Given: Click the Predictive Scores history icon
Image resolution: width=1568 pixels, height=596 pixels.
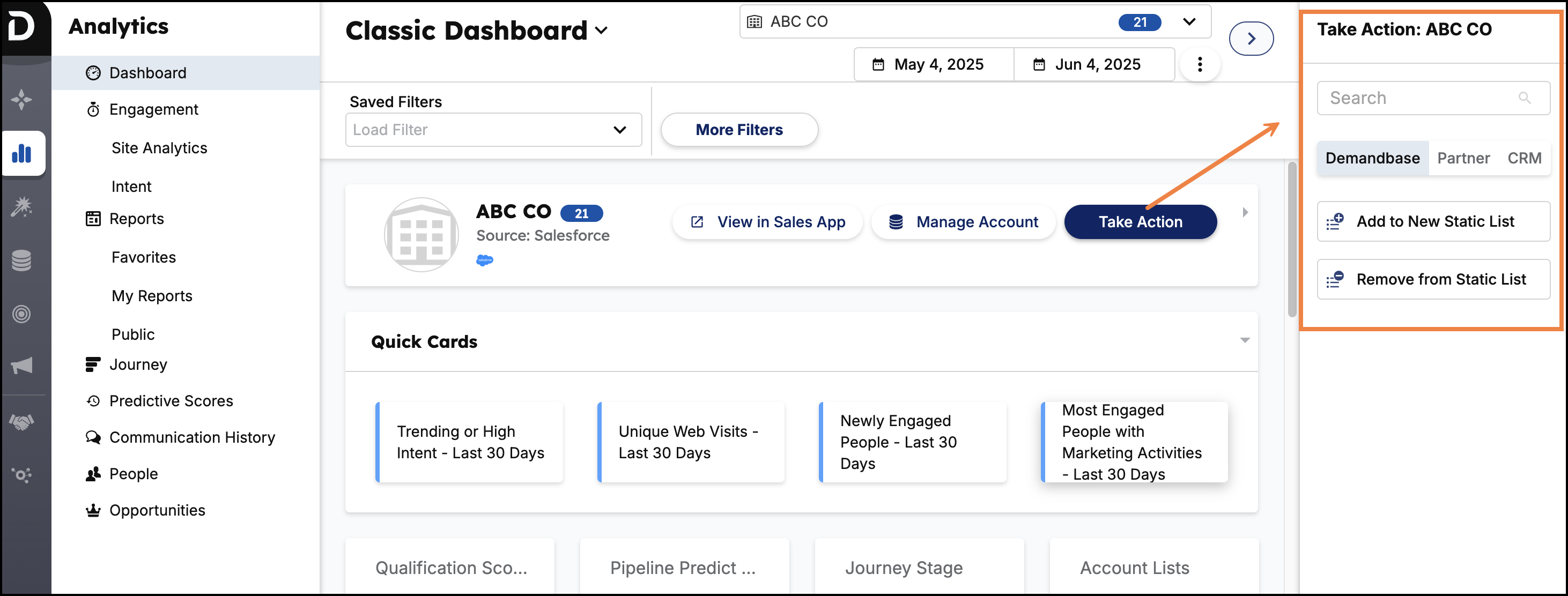Looking at the screenshot, I should click(93, 401).
